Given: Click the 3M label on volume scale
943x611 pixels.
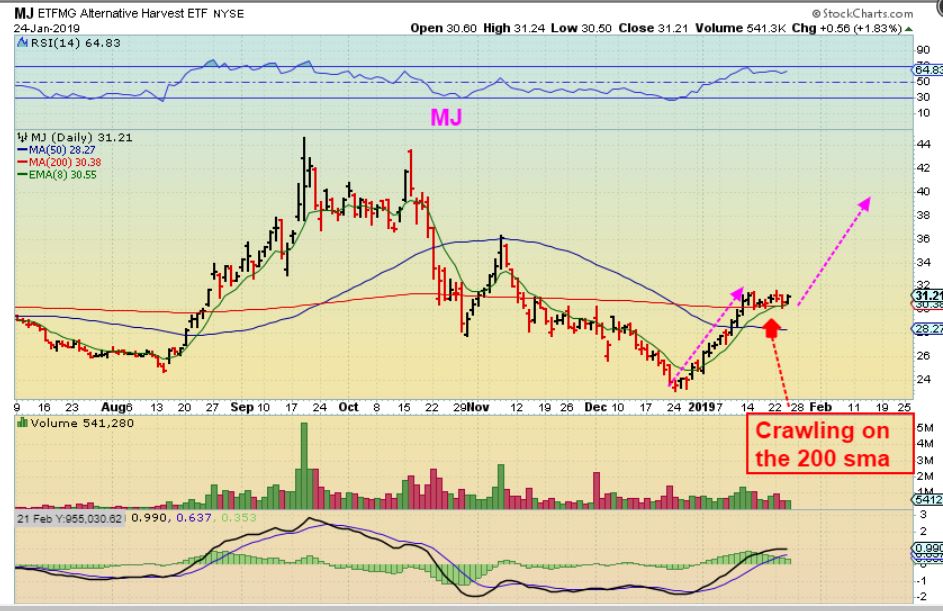Looking at the screenshot, I should (924, 460).
